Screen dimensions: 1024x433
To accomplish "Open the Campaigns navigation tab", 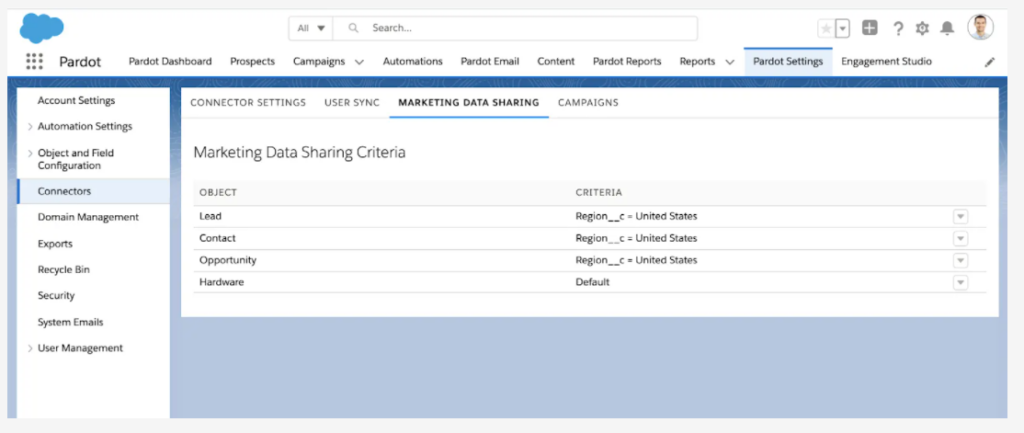I will coord(319,61).
